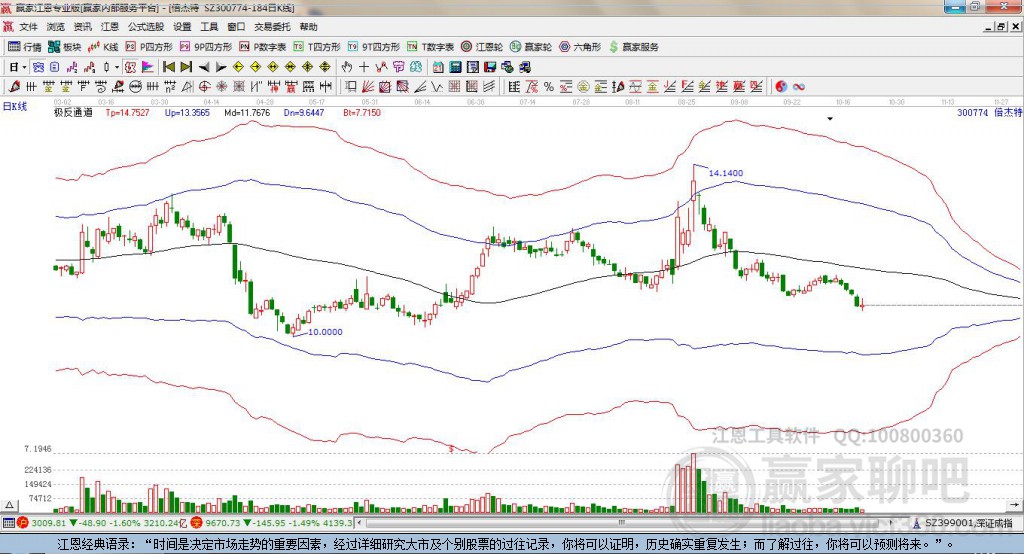
Task: Click the 日K线 label
Action: click(15, 106)
